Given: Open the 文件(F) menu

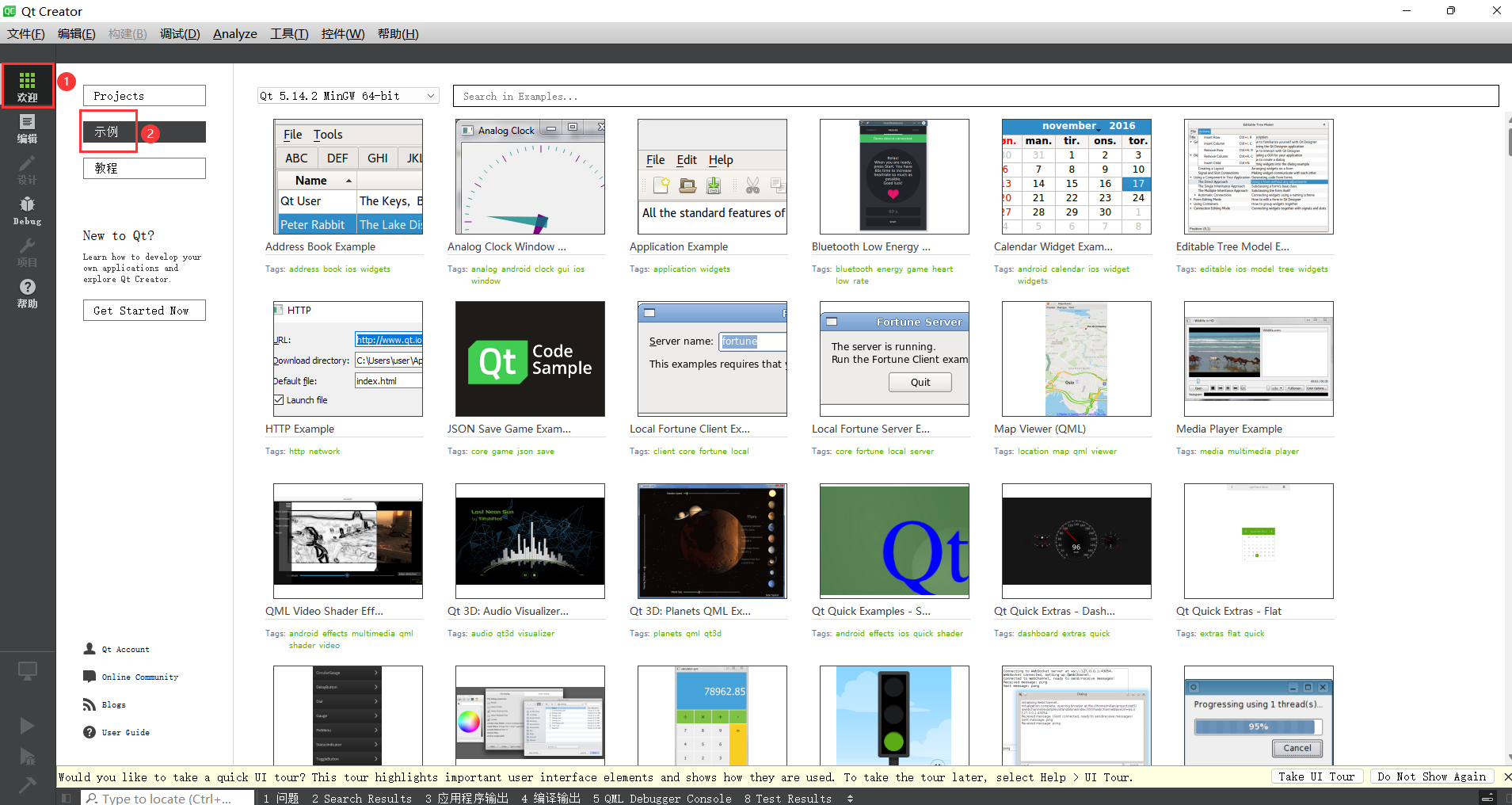Looking at the screenshot, I should (26, 34).
